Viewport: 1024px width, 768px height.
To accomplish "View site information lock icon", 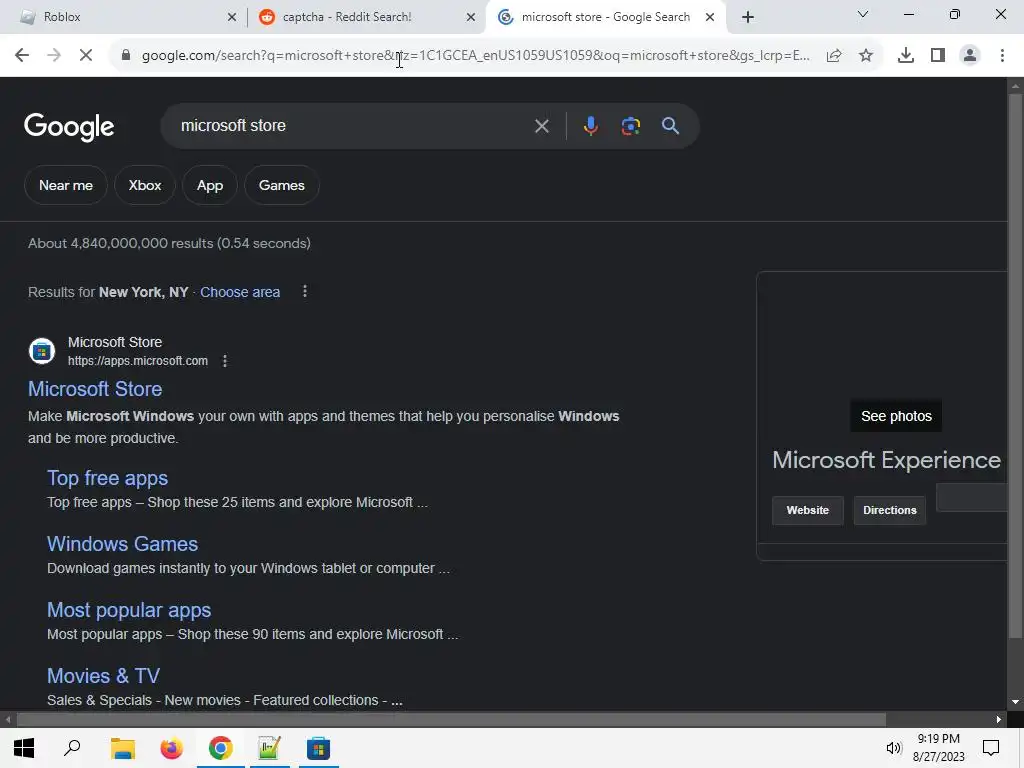I will 126,56.
